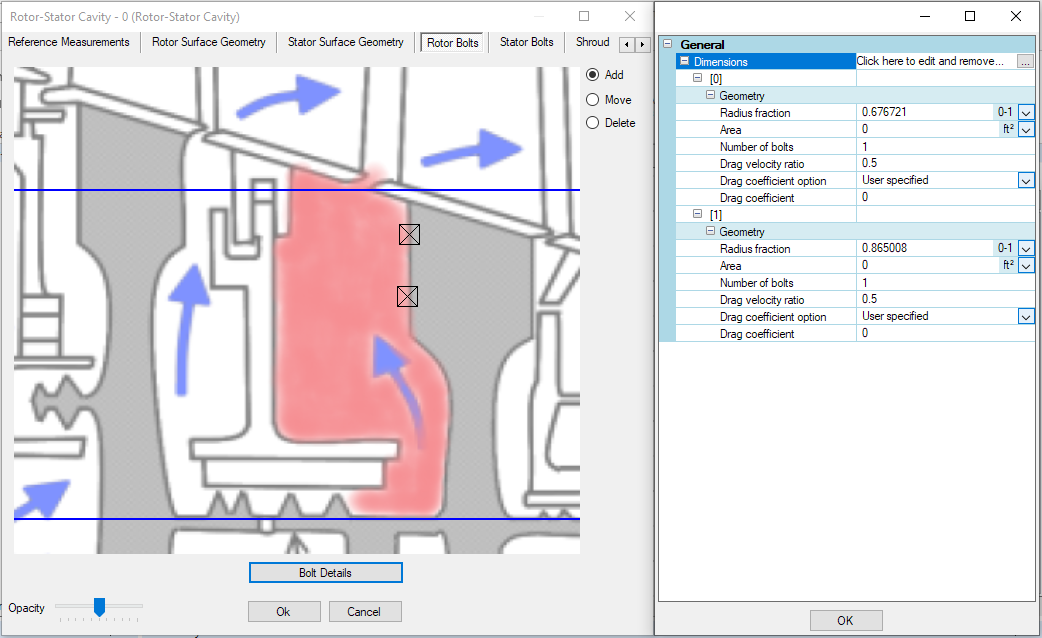This screenshot has width=1042, height=638.
Task: Click the Bolt Details button
Action: tap(325, 573)
